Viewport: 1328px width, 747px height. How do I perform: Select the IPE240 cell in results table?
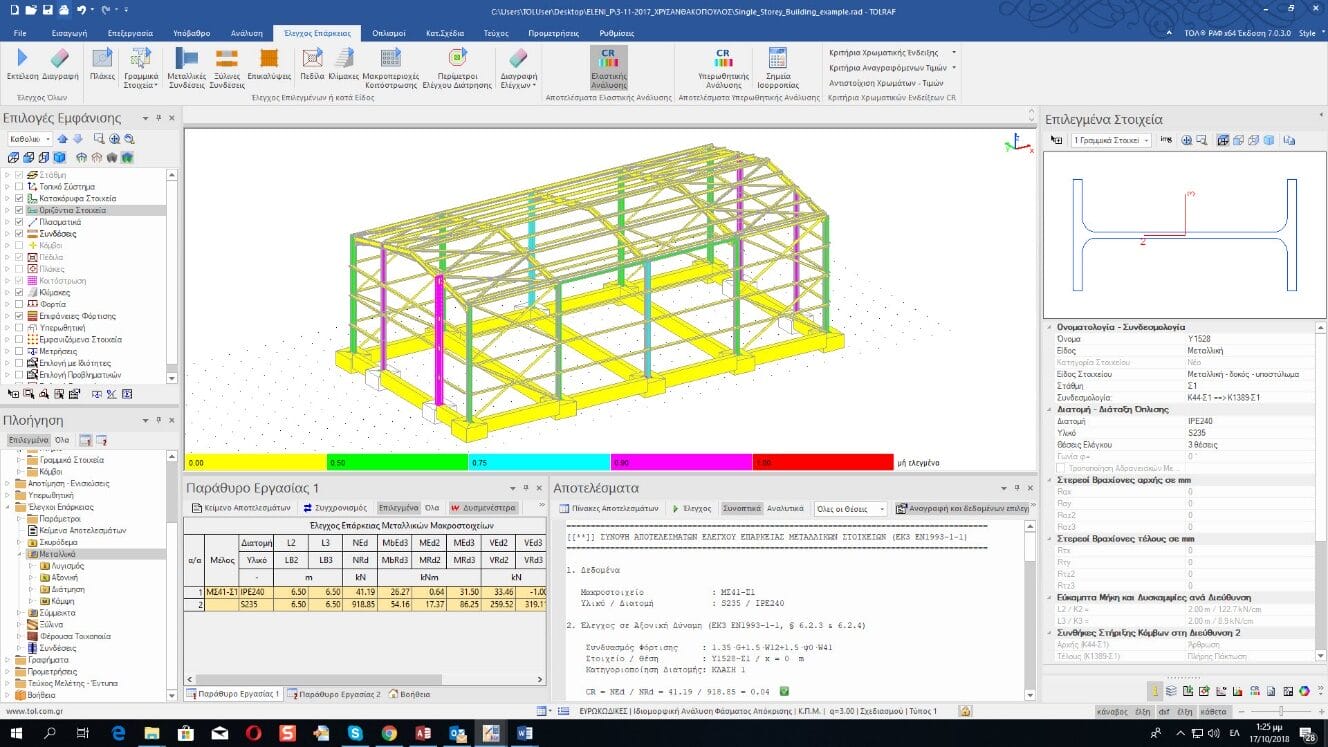[x=252, y=592]
